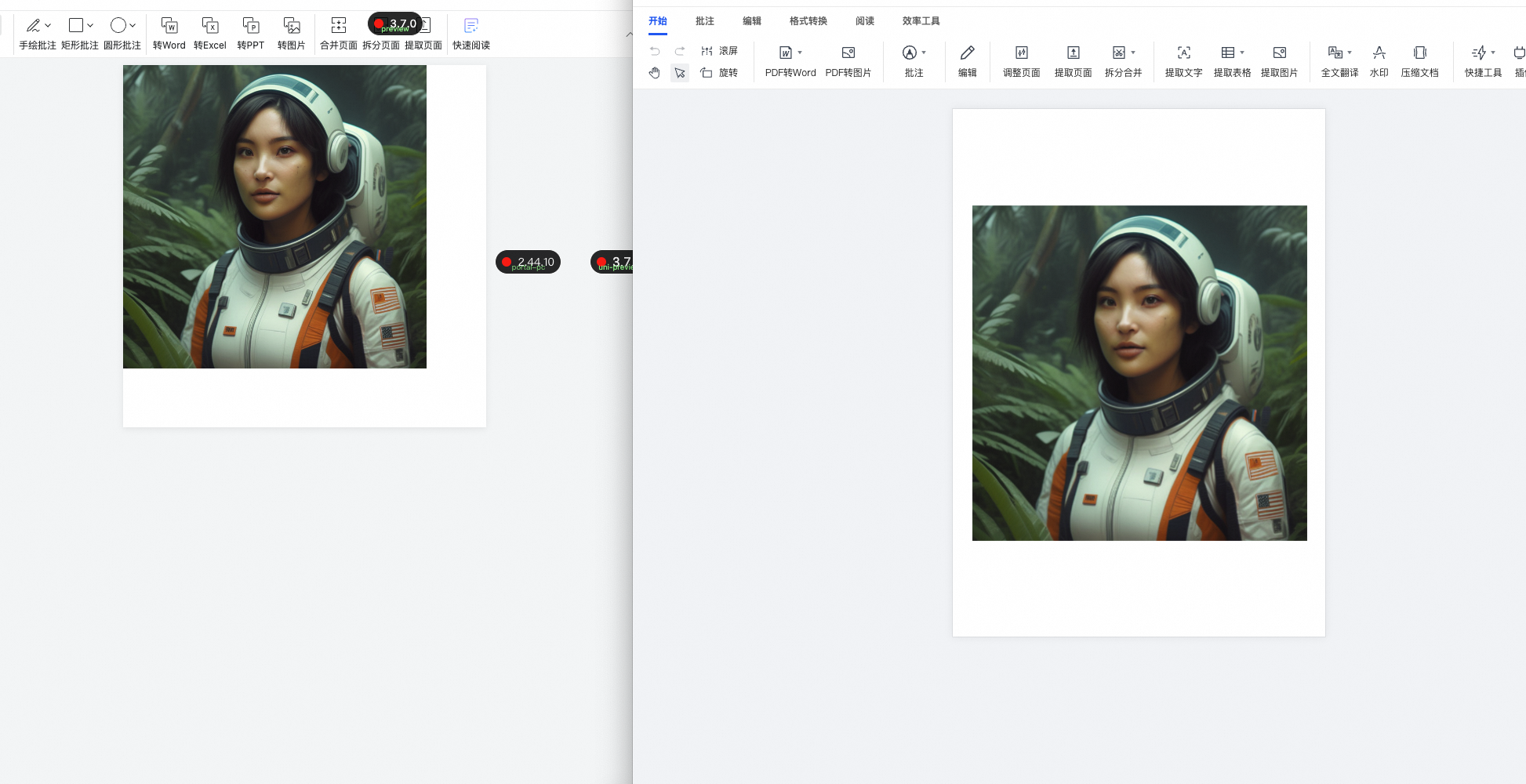This screenshot has width=1526, height=784.
Task: Open the 阅读 tab
Action: [865, 21]
